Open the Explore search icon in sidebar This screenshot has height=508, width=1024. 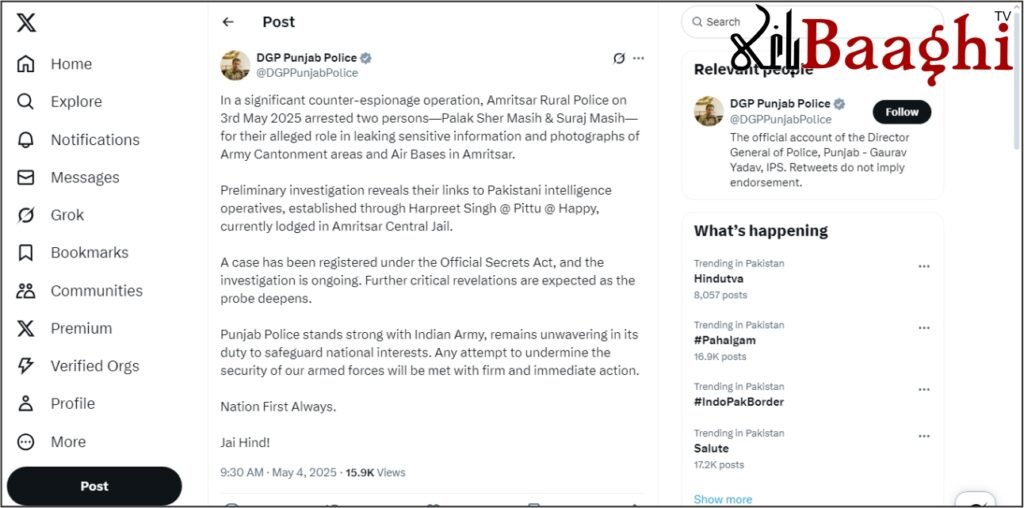coord(26,101)
